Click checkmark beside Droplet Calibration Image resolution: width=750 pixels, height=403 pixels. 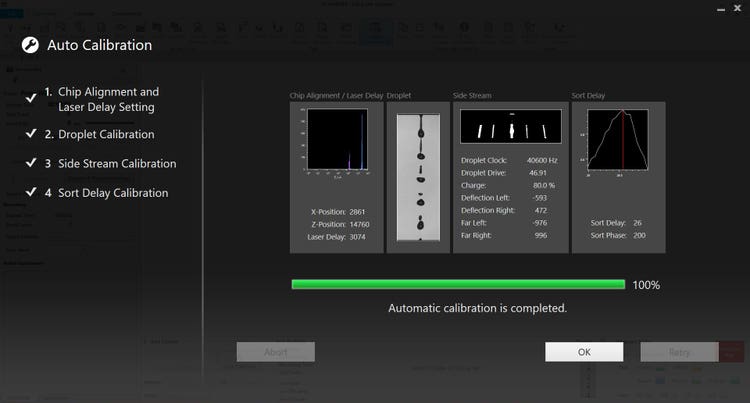click(x=31, y=134)
